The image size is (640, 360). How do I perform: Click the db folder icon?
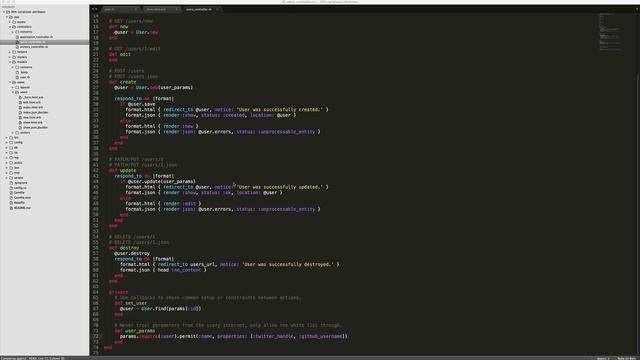[x=11, y=147]
